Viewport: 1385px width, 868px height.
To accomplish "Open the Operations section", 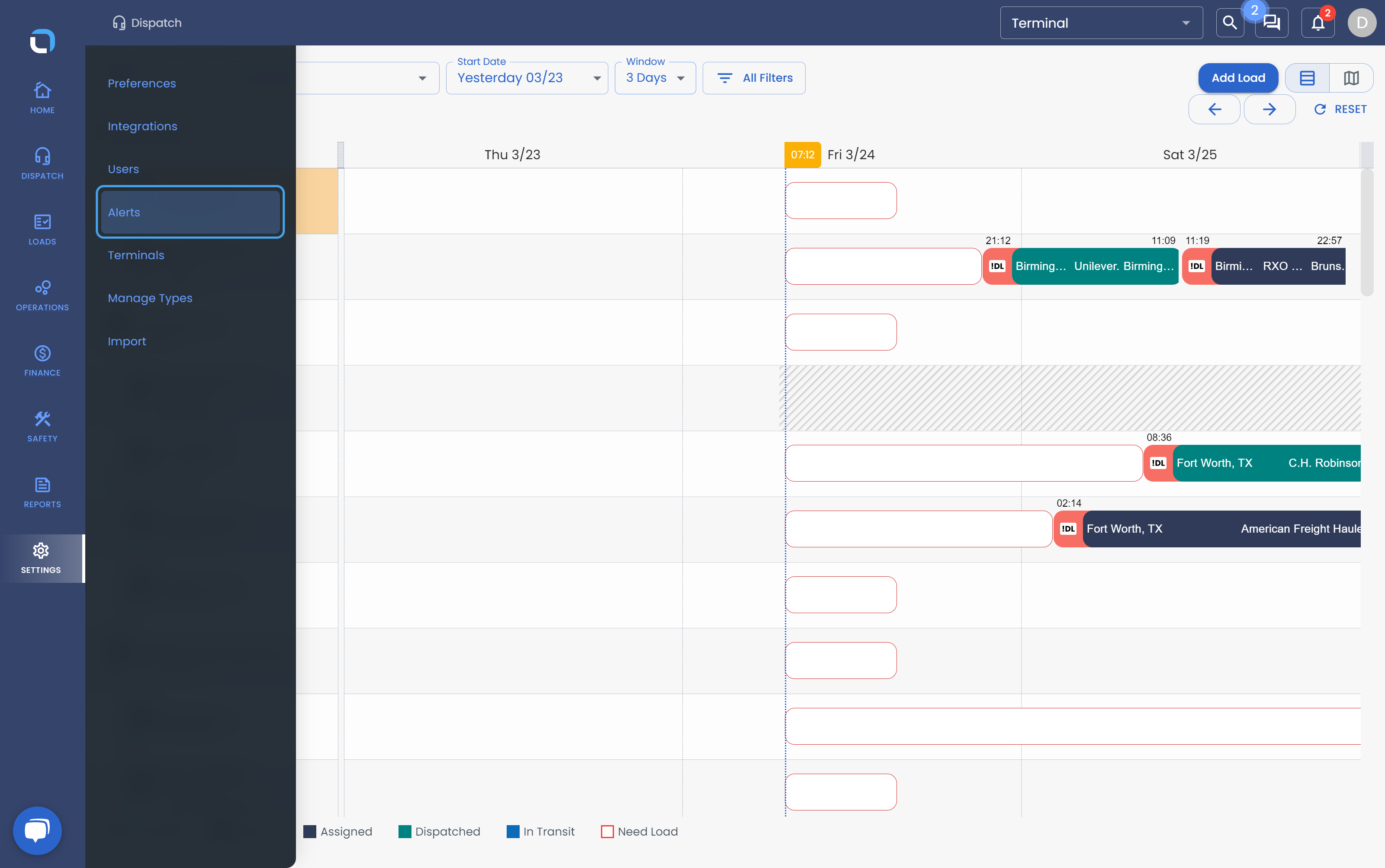I will point(42,295).
